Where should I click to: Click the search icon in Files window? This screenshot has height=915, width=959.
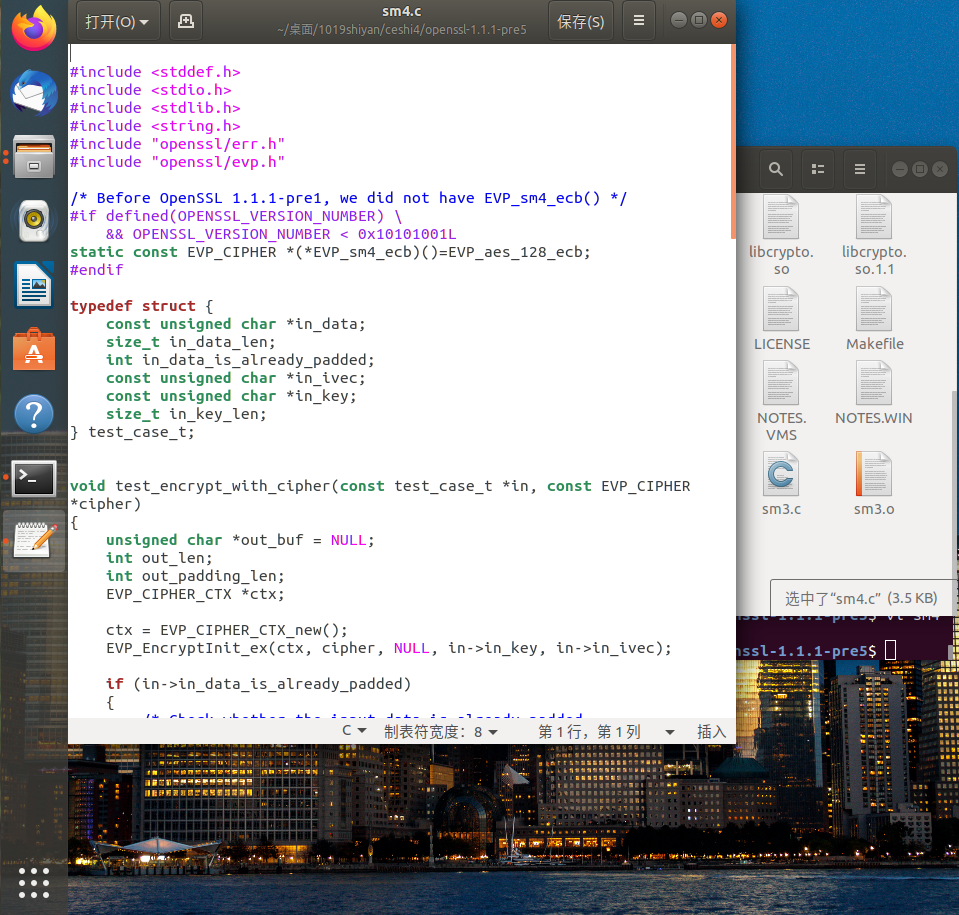click(776, 169)
